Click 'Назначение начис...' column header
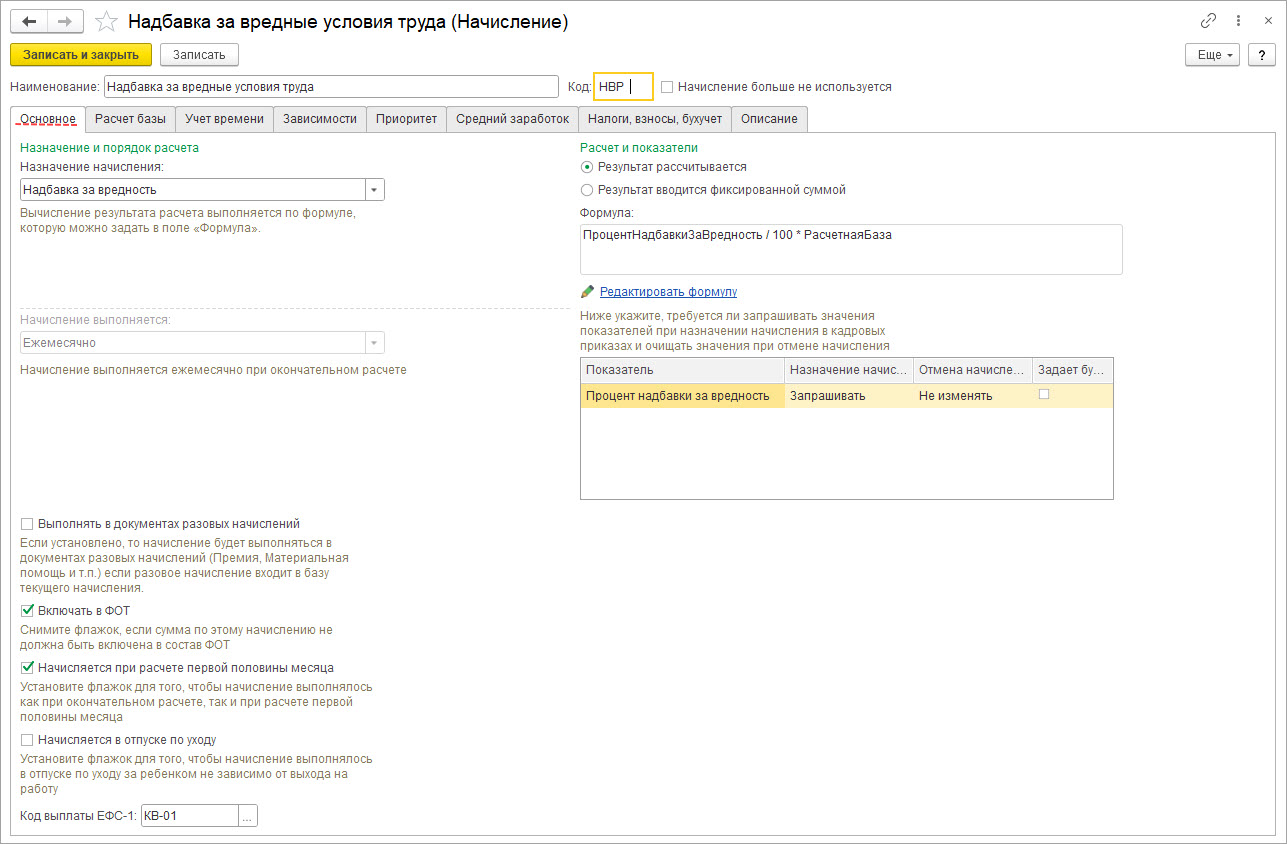The width and height of the screenshot is (1287, 844). pyautogui.click(x=849, y=370)
